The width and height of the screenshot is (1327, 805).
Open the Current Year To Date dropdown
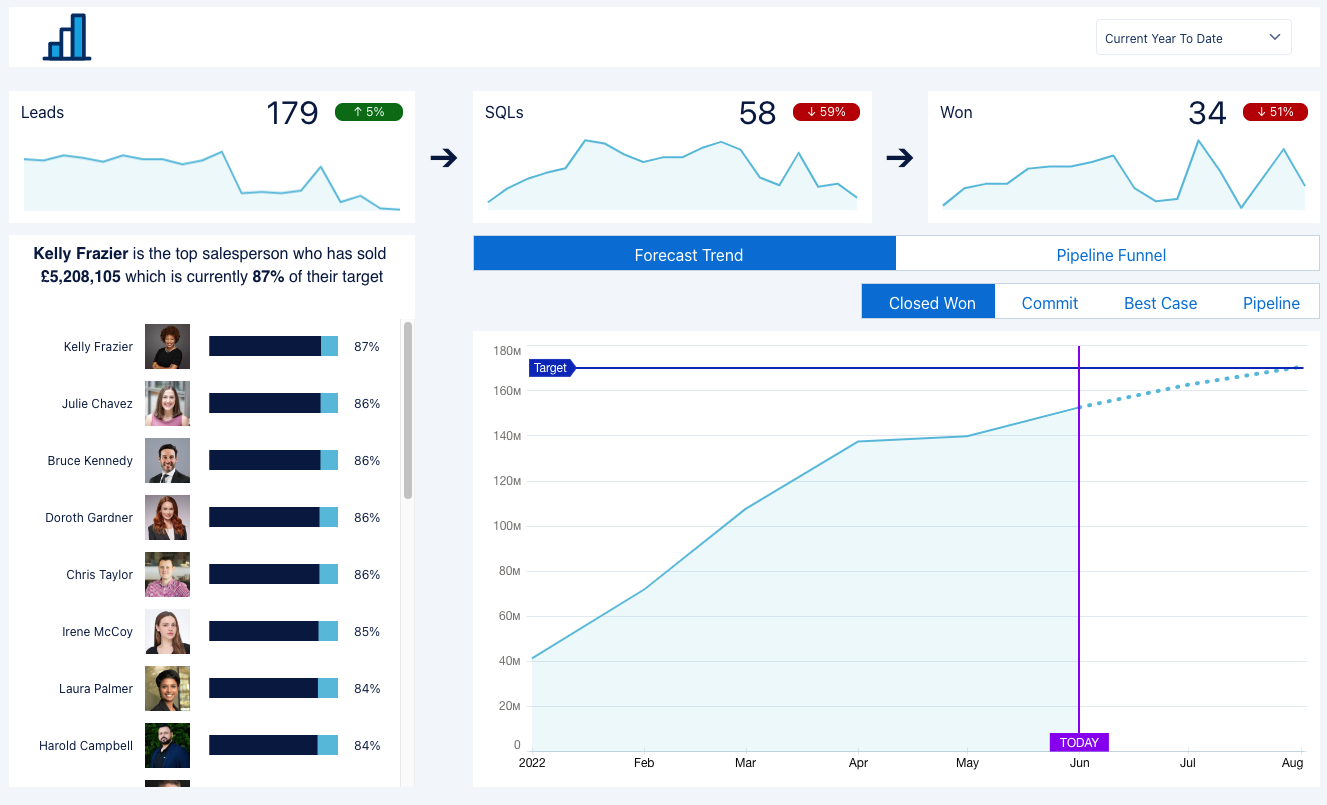[1193, 38]
